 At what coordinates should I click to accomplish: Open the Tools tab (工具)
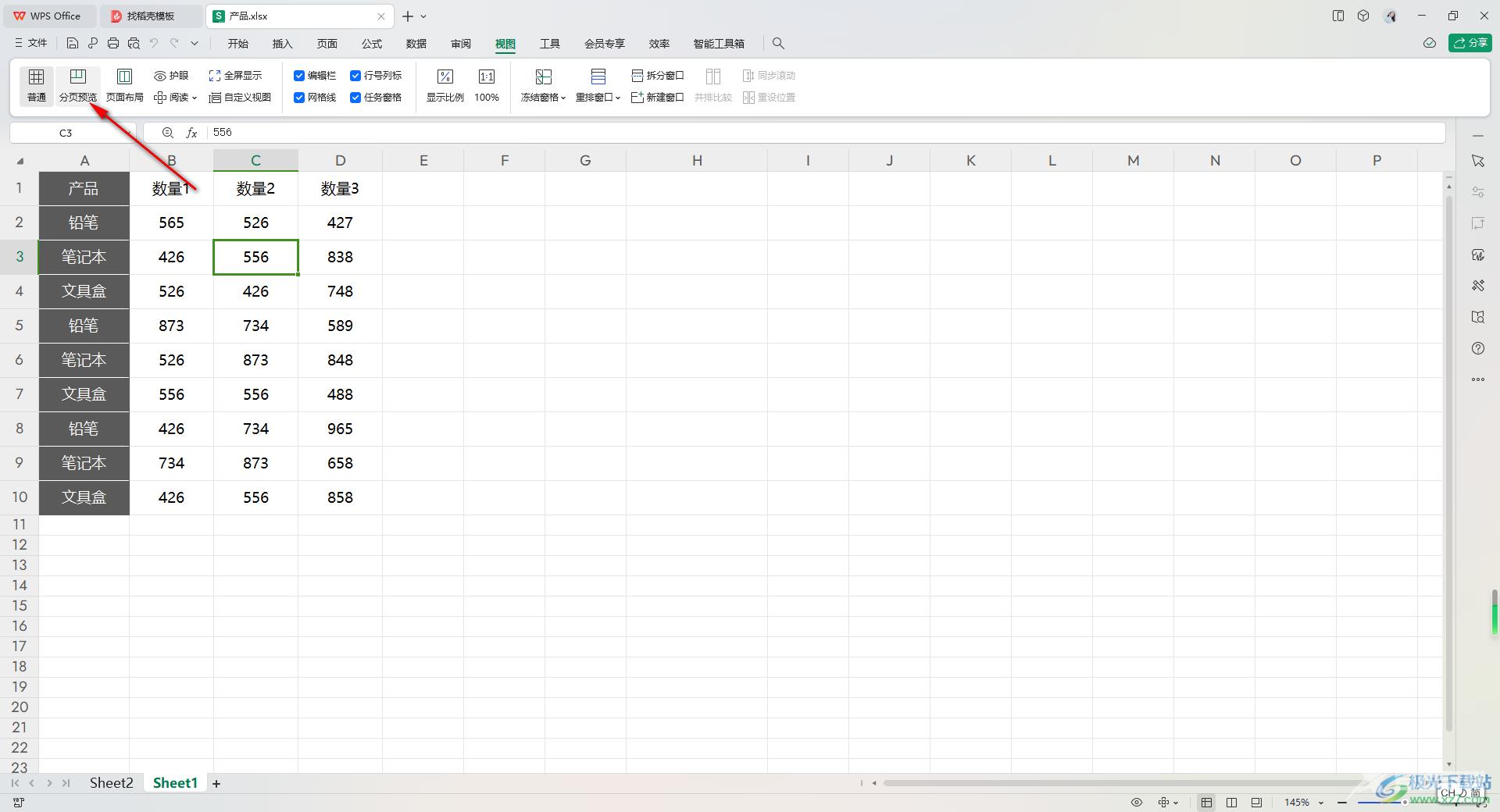550,44
